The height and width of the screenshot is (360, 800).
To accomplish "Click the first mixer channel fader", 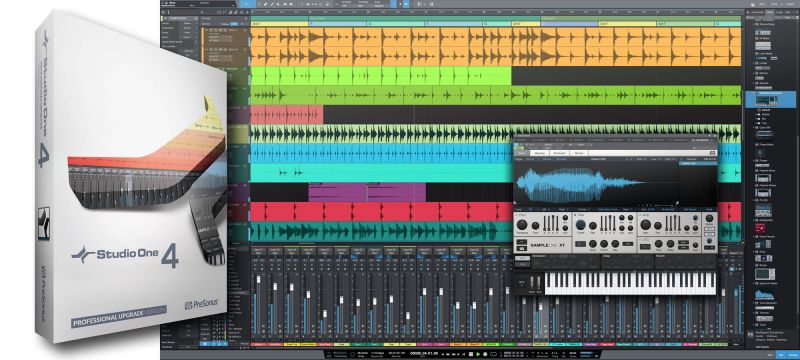I will click(x=258, y=280).
